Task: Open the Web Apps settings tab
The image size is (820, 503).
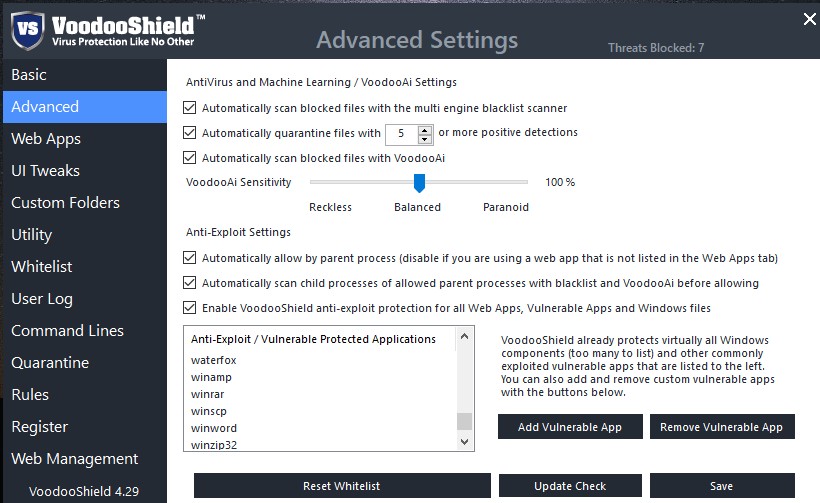Action: click(46, 139)
